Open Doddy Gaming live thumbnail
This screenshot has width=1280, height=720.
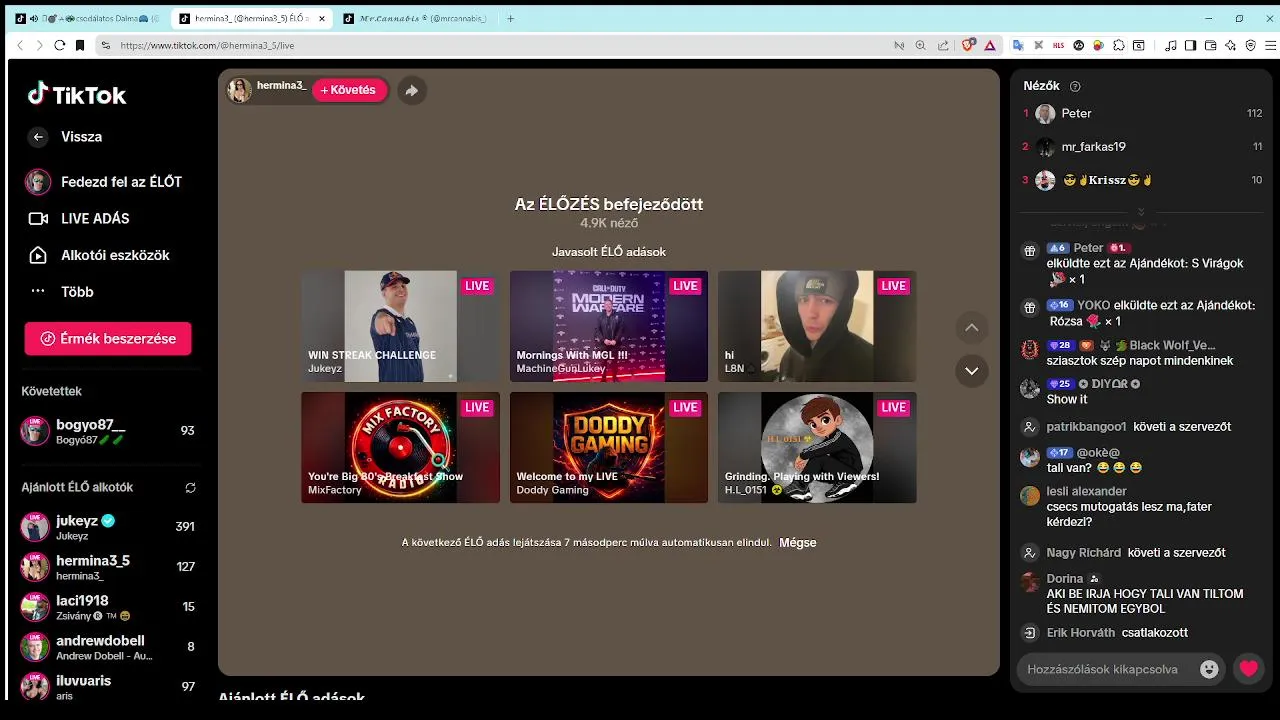pyautogui.click(x=609, y=447)
